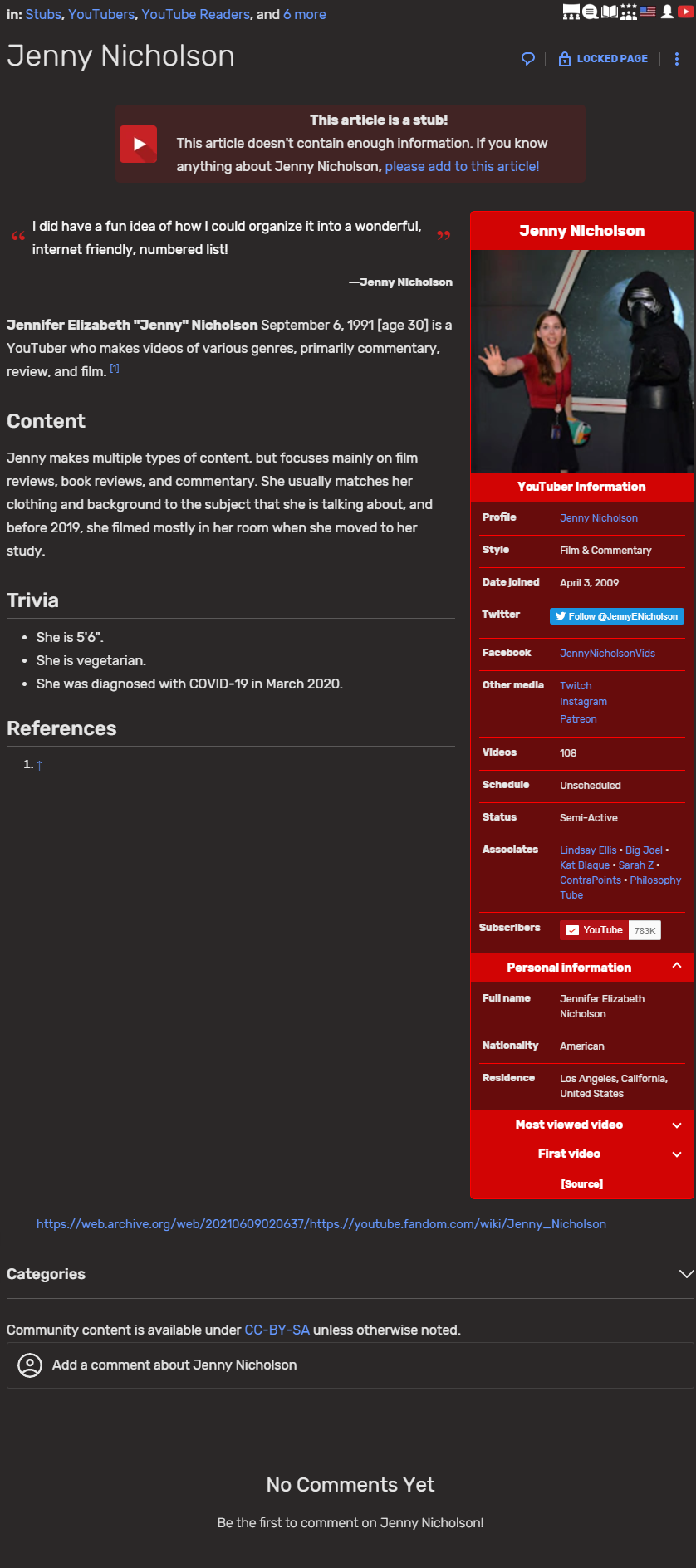Open the CC-BY-SA license link
Screen dimensions: 696x1568
click(277, 1330)
